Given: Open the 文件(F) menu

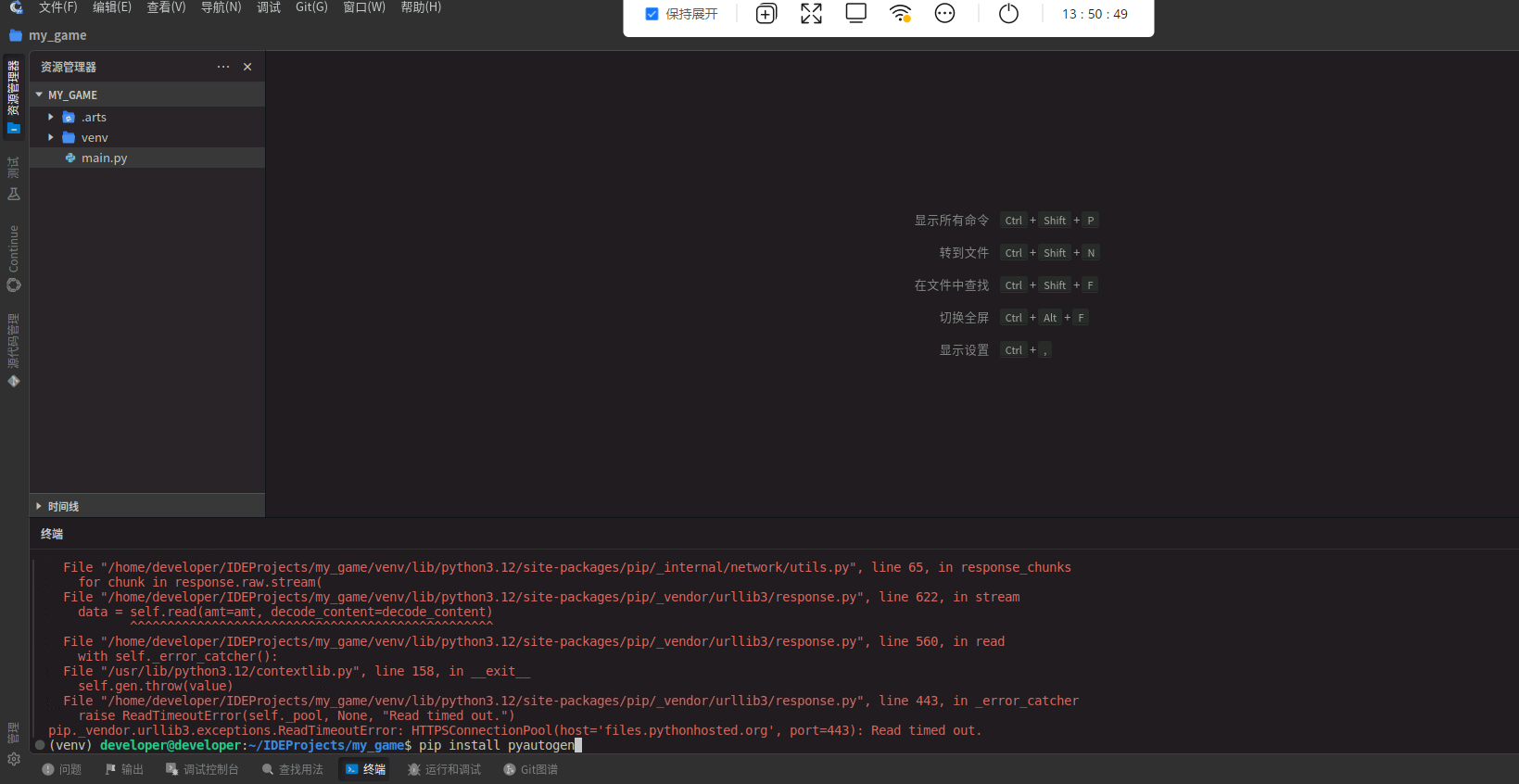Looking at the screenshot, I should [x=57, y=7].
